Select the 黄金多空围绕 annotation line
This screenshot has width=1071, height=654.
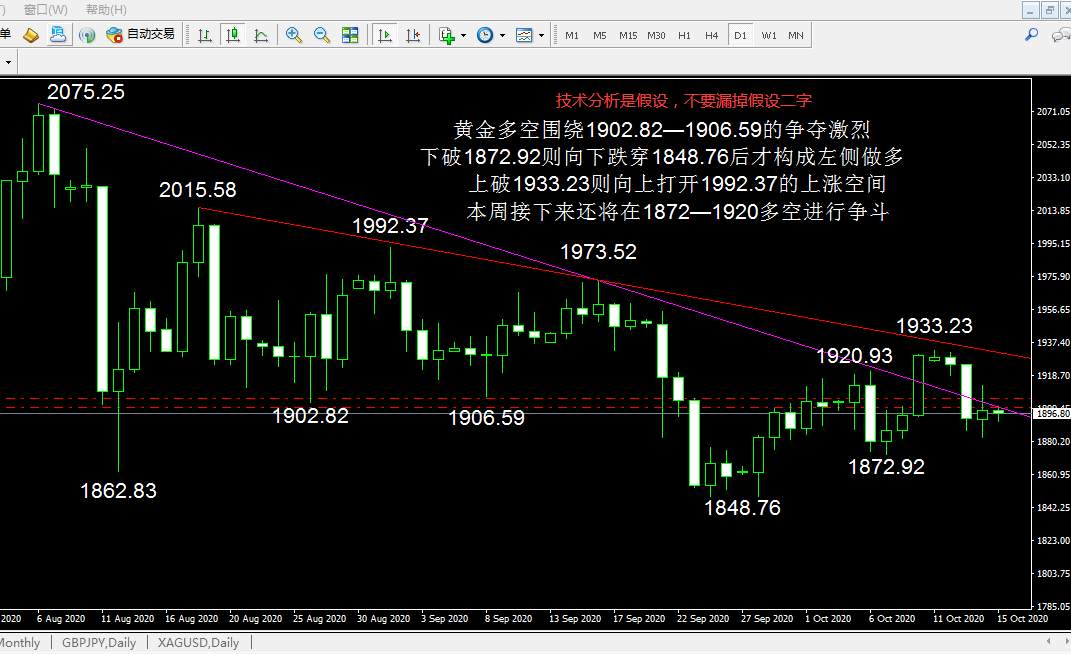click(662, 129)
